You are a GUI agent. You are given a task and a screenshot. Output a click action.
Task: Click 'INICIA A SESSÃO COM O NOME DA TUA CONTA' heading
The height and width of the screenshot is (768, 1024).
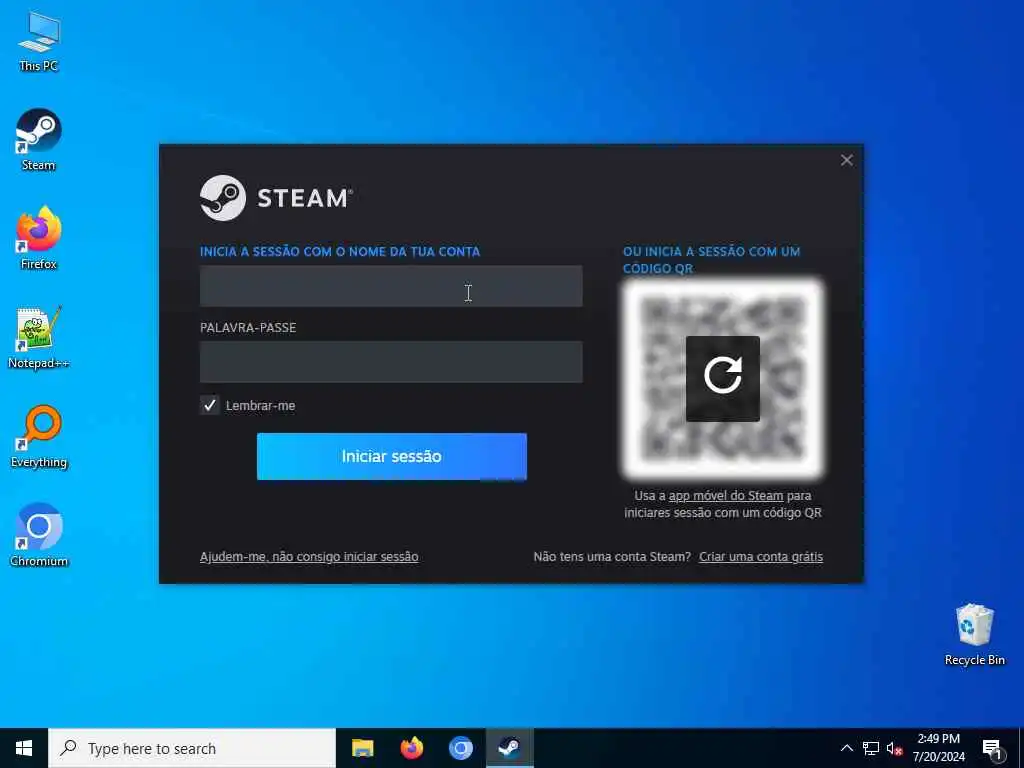[340, 251]
